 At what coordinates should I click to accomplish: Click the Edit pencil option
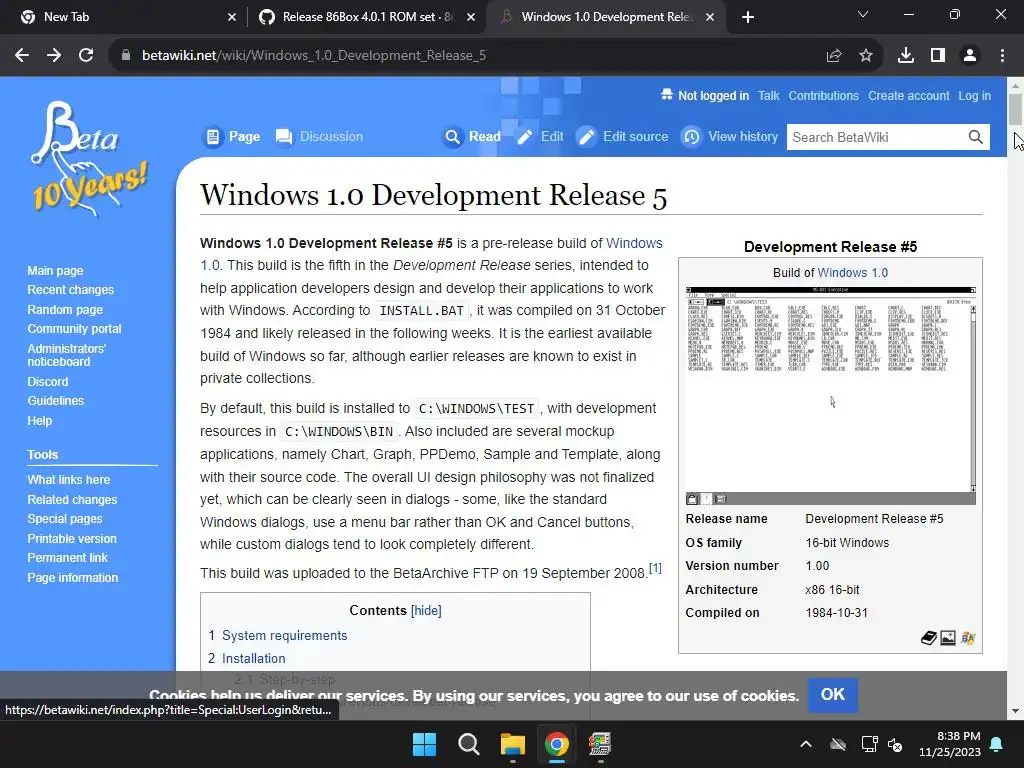540,136
